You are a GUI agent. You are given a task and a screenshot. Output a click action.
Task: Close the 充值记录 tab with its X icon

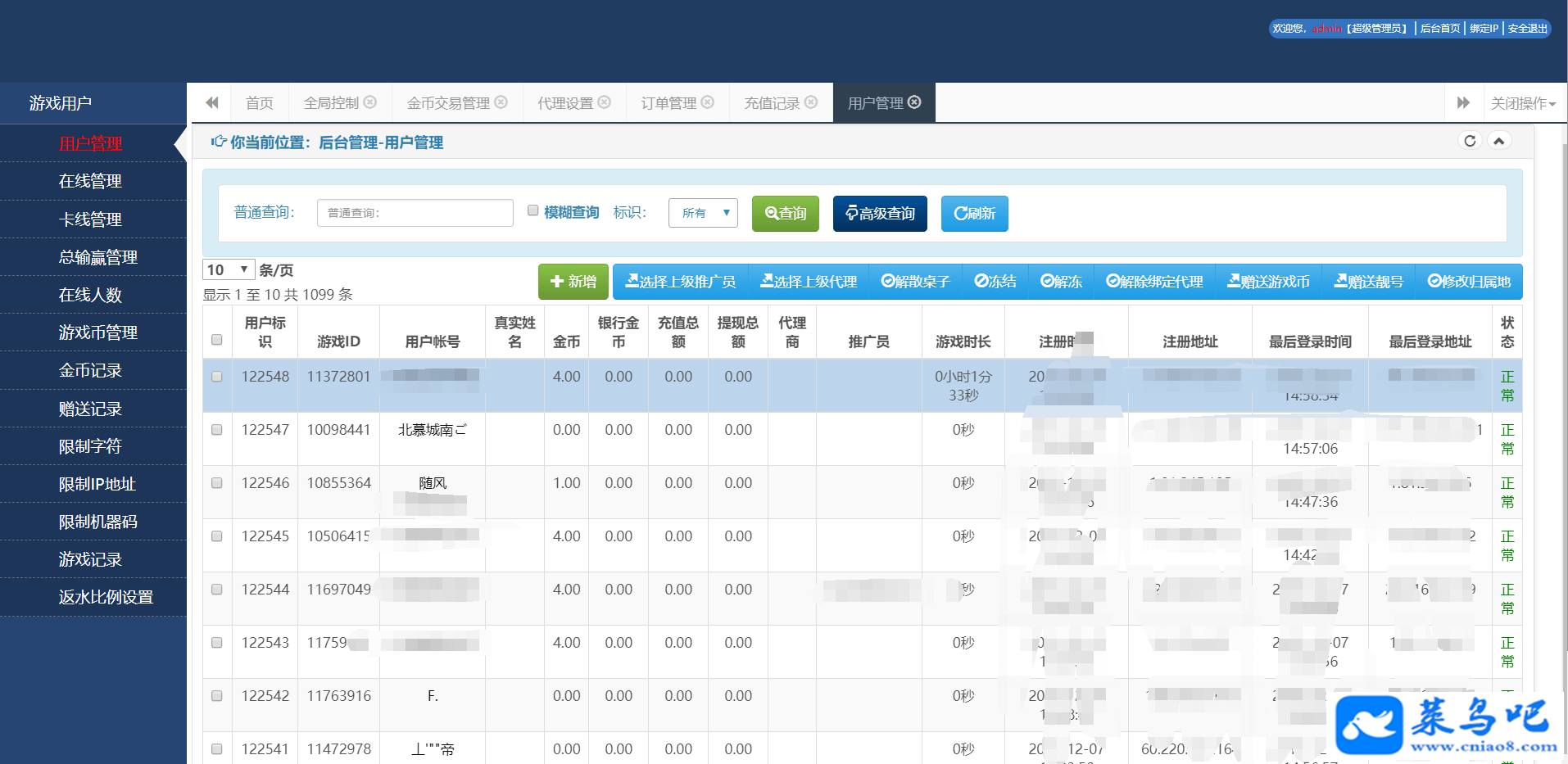pyautogui.click(x=811, y=102)
